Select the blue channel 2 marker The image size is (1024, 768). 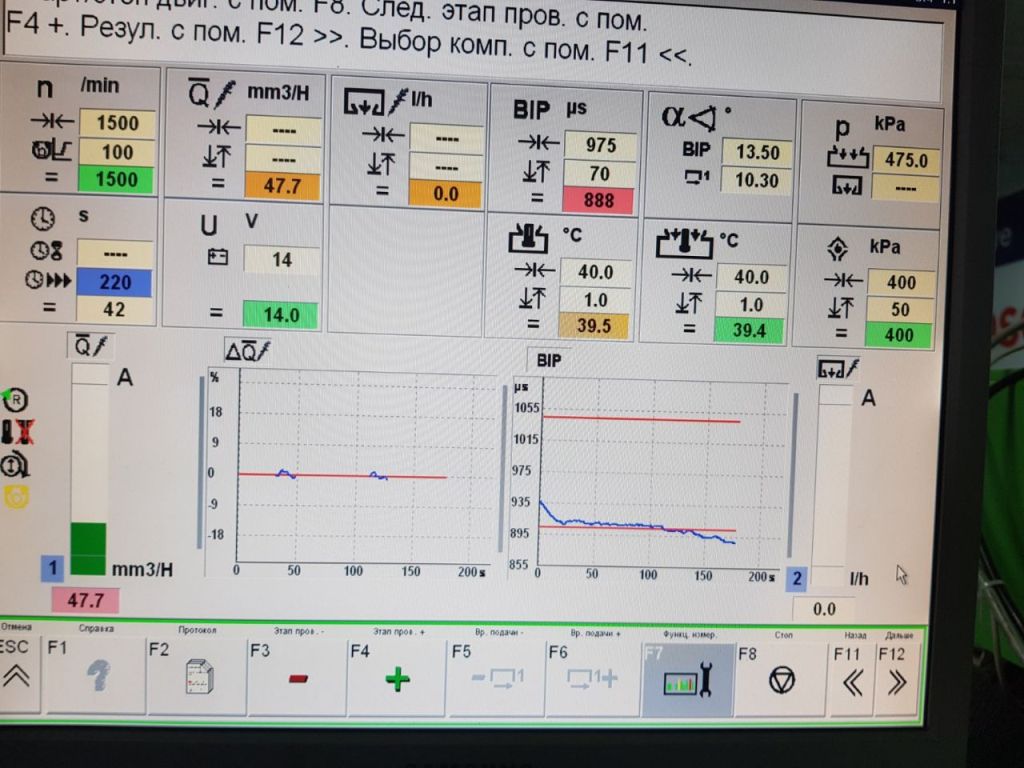click(x=796, y=579)
